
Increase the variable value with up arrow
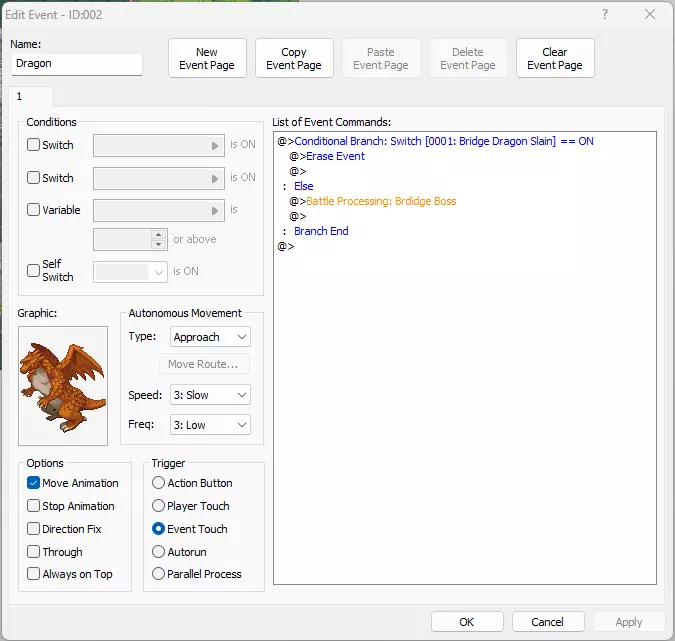pos(158,235)
